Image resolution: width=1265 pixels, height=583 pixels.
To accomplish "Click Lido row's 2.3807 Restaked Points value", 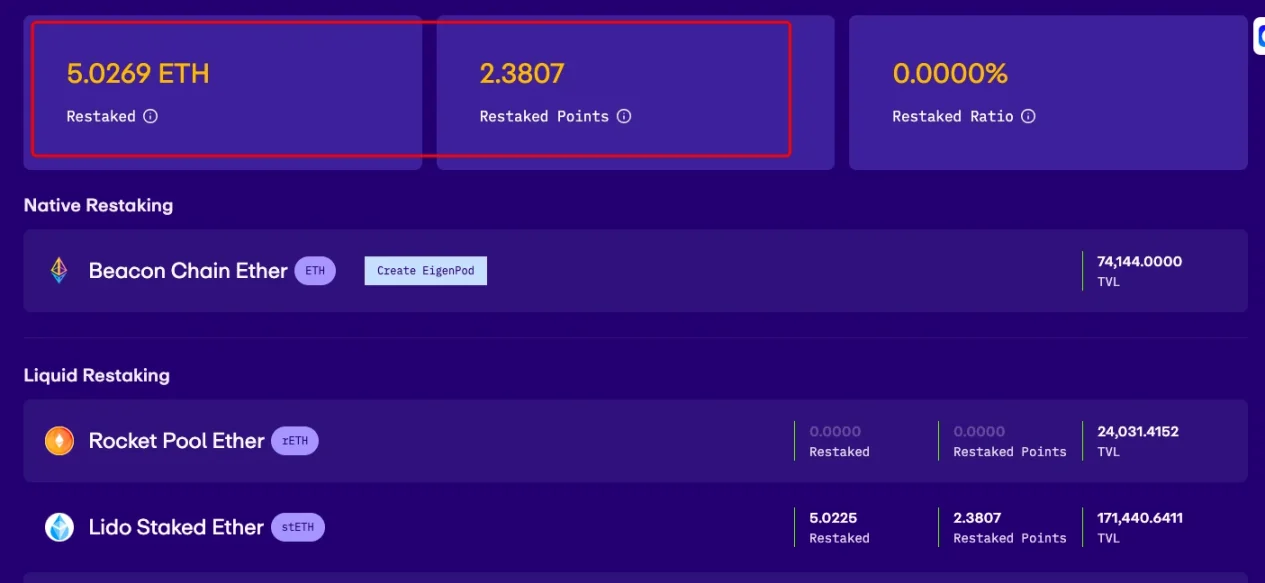I will point(977,518).
